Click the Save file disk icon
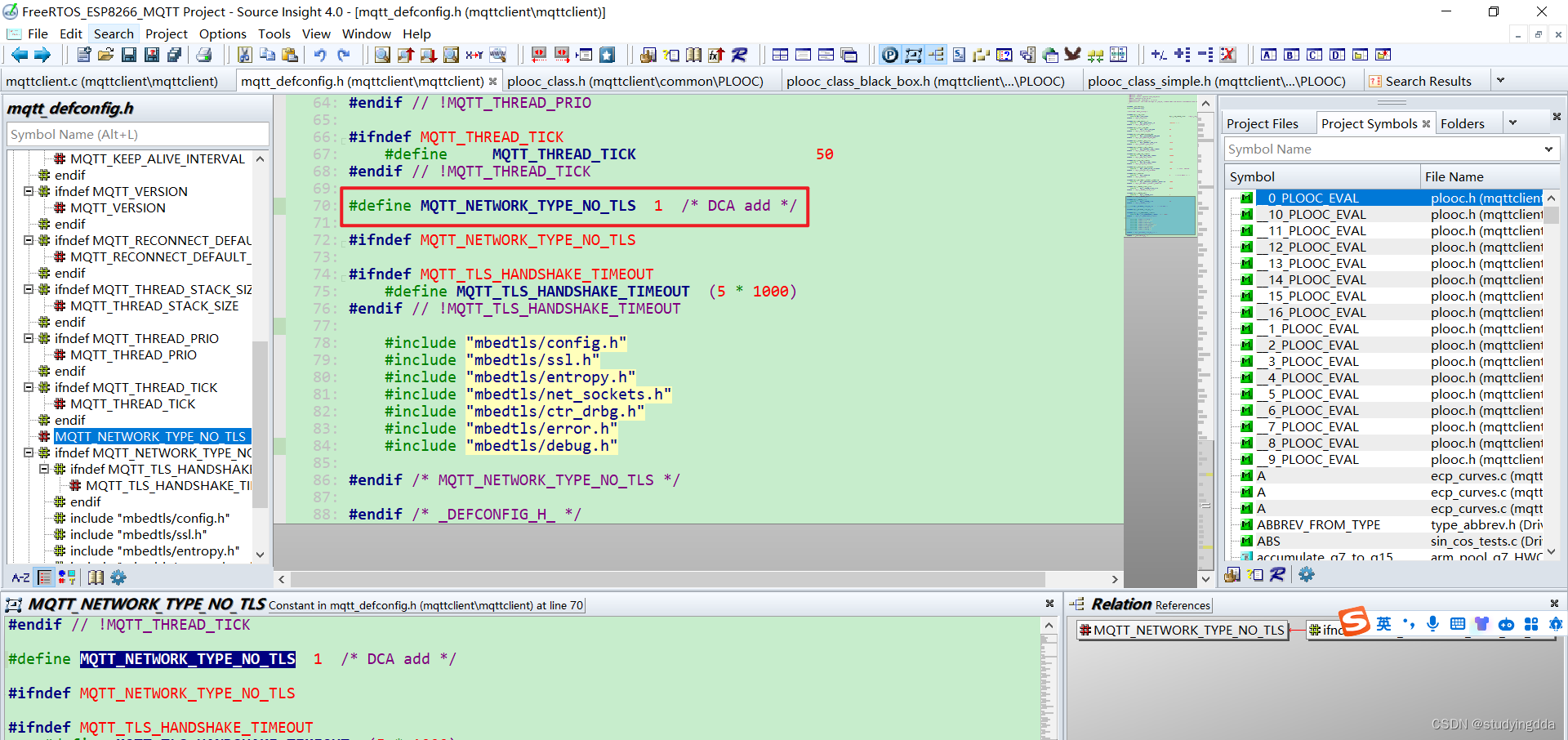The width and height of the screenshot is (1568, 740). 128,55
